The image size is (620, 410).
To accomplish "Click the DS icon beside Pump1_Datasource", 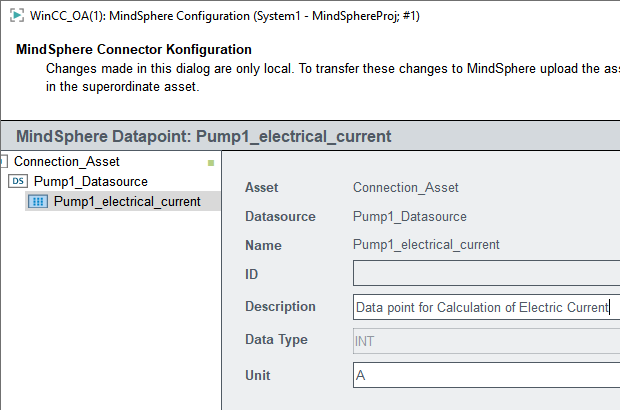I will tap(18, 181).
